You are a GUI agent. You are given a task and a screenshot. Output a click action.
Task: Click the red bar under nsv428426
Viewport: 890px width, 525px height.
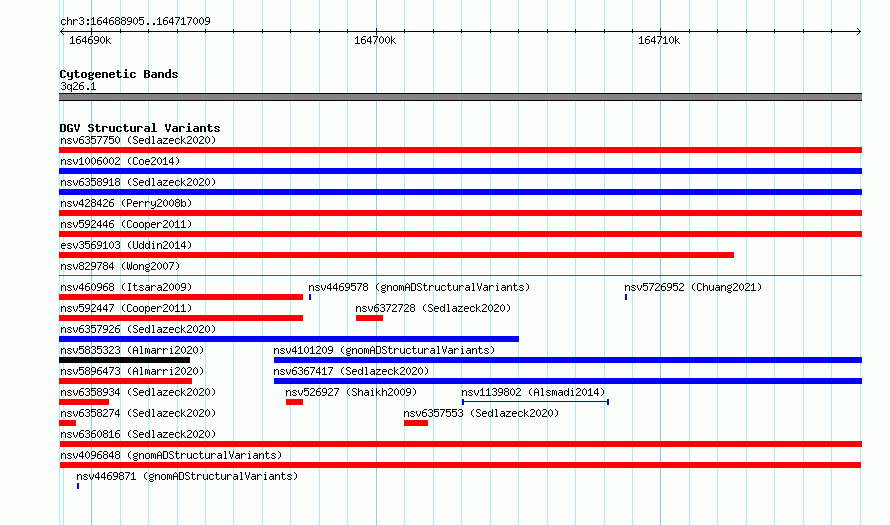coord(460,213)
